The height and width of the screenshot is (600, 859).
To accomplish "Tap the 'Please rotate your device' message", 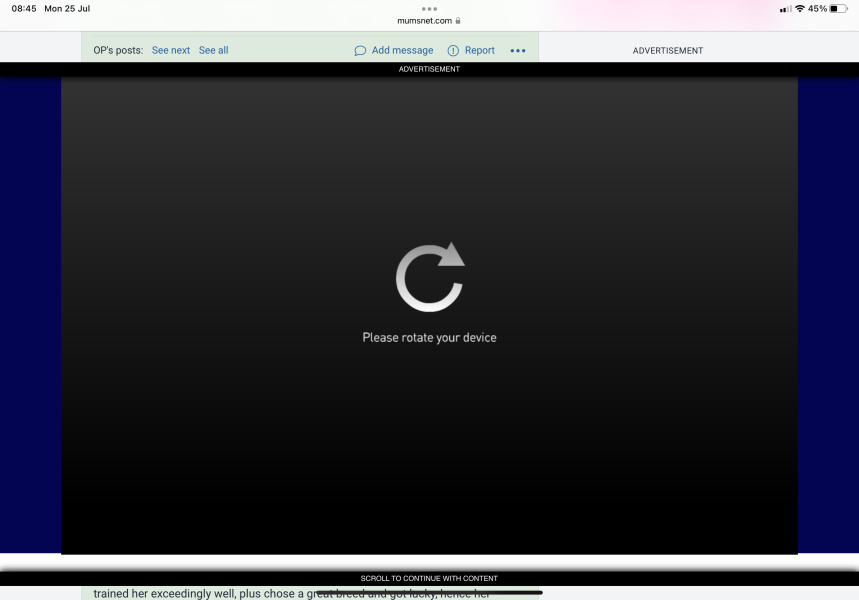I will click(x=429, y=338).
